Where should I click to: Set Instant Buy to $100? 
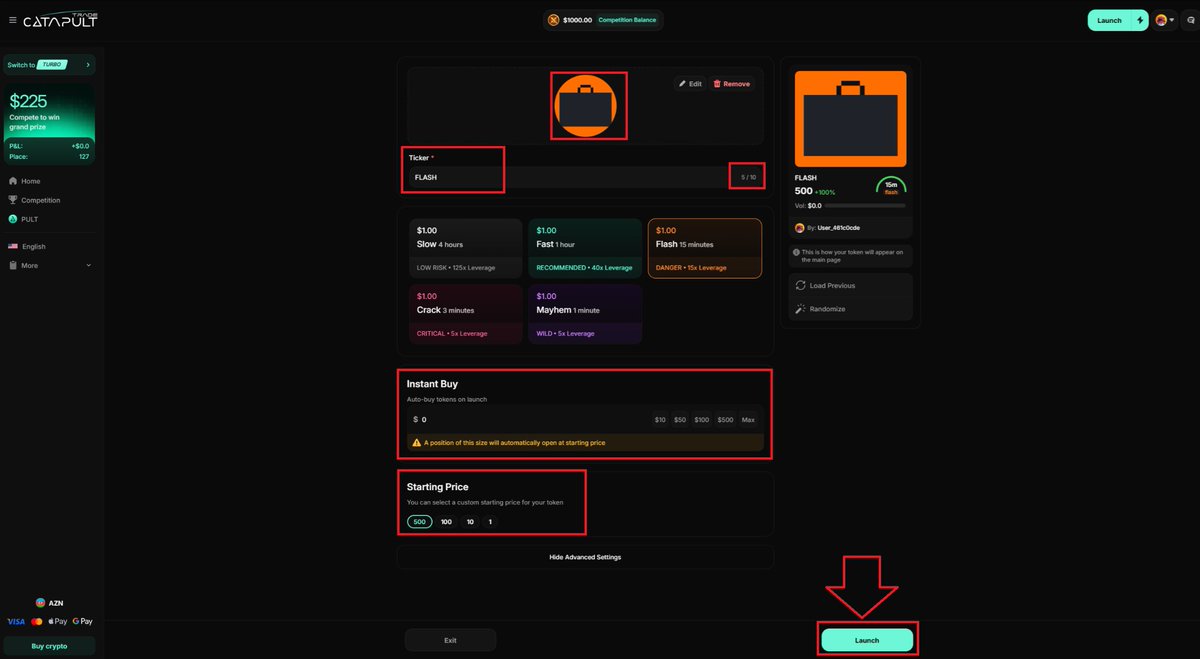pos(702,420)
